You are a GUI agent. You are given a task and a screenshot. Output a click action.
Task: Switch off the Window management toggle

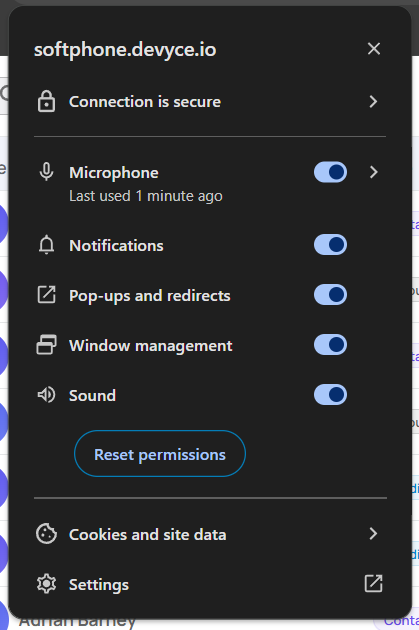pos(330,345)
